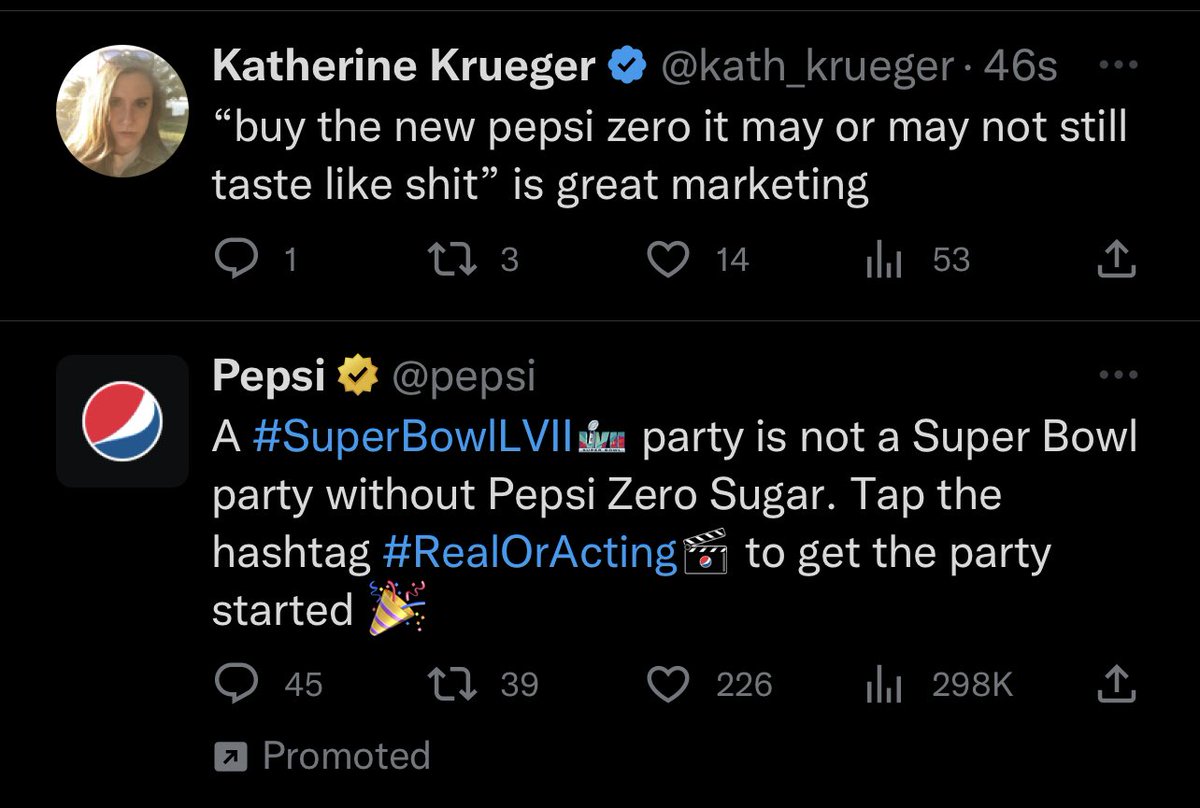The image size is (1200, 808).
Task: Click the Promoted label
Action: 345,755
